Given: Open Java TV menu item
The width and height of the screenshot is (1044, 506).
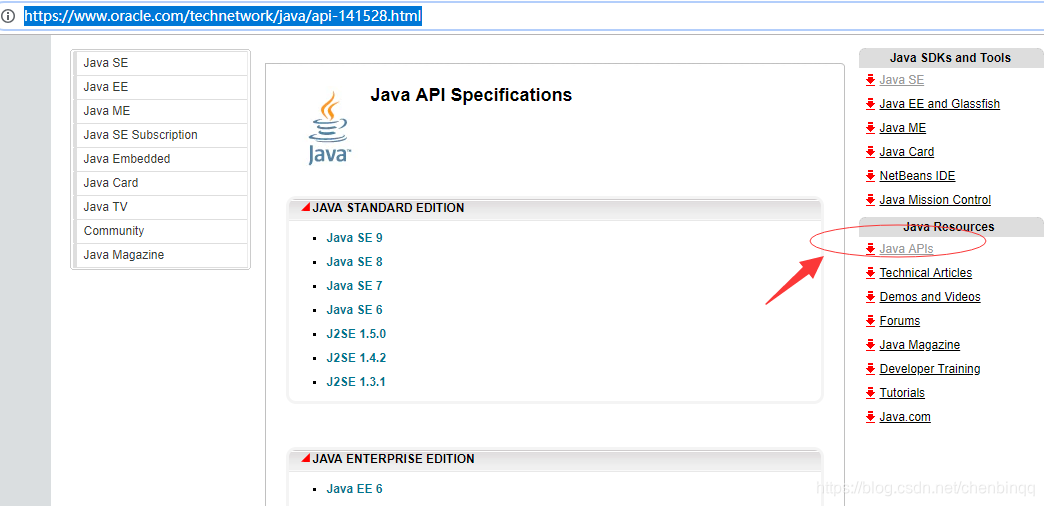Looking at the screenshot, I should [x=160, y=207].
